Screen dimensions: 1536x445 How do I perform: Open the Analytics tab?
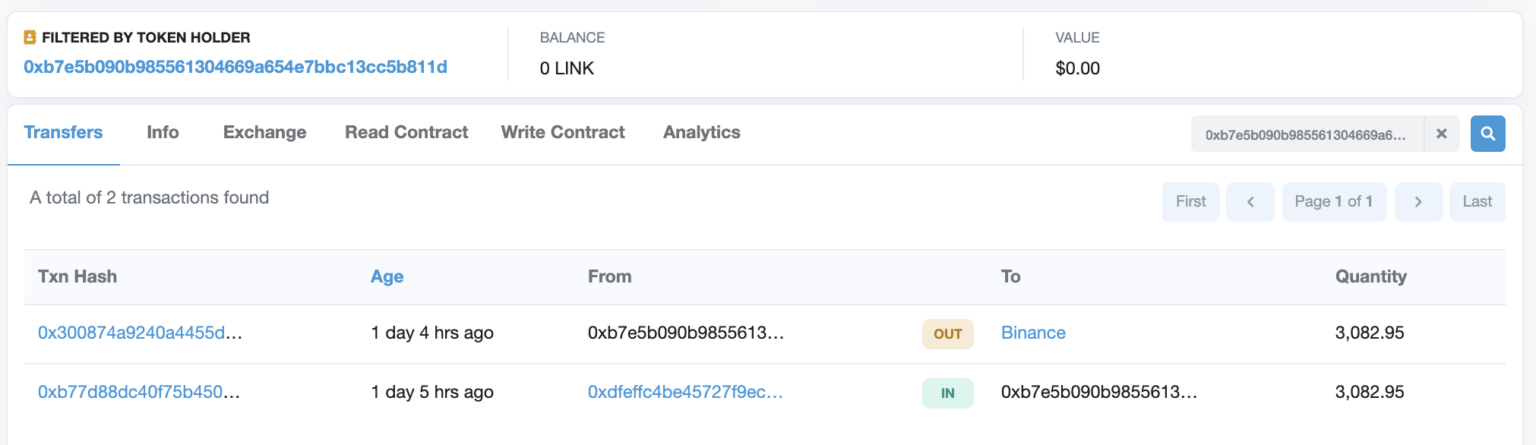(x=702, y=132)
